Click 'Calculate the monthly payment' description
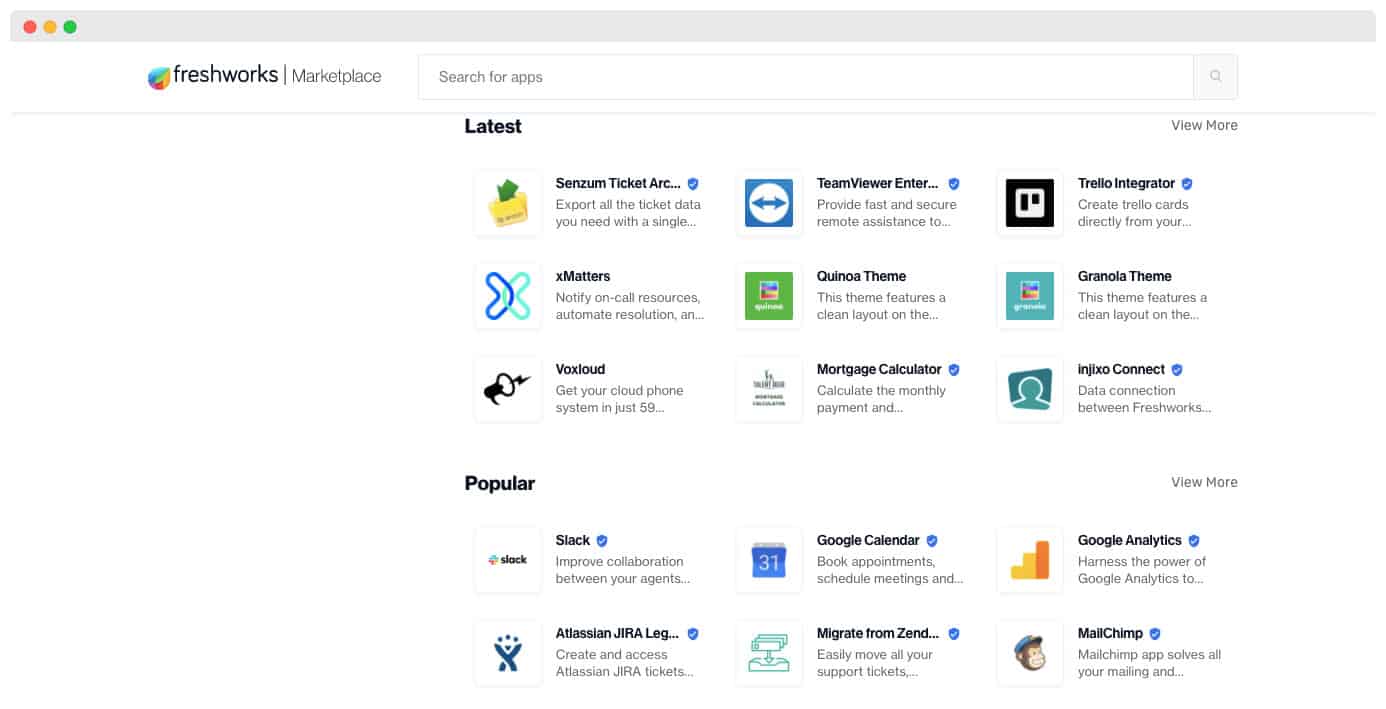1386x709 pixels. point(881,399)
